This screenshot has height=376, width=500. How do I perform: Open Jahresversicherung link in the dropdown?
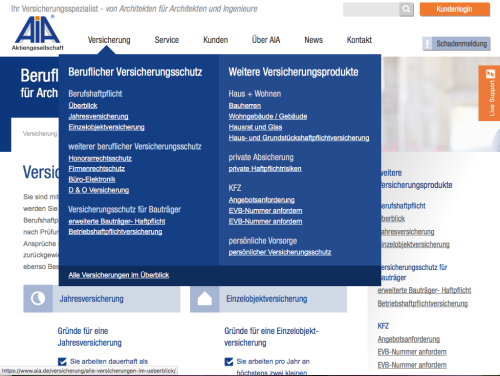98,116
